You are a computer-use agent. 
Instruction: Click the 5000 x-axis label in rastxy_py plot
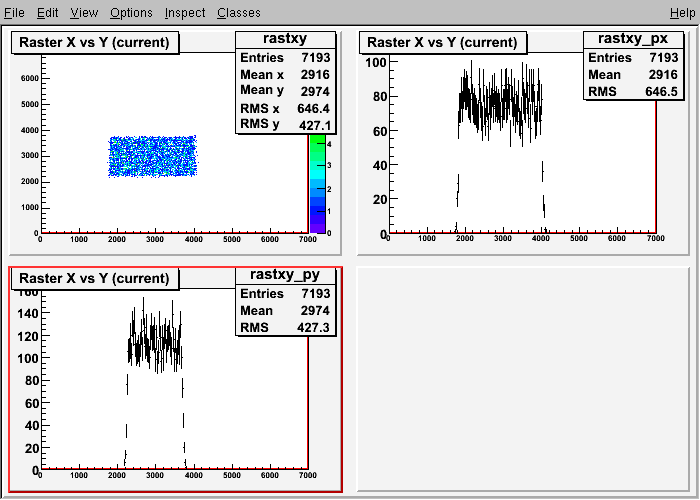tap(232, 475)
